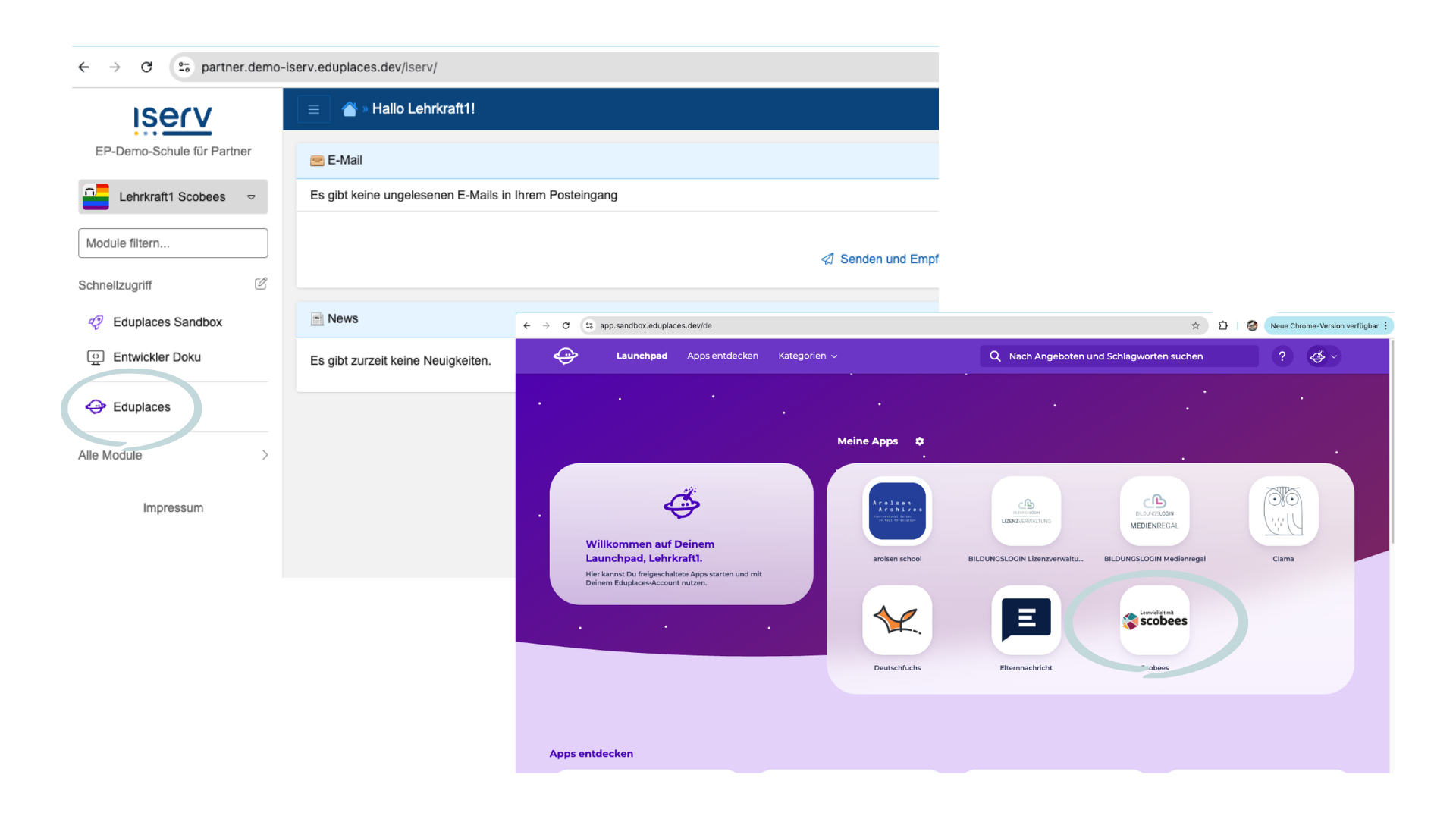The height and width of the screenshot is (819, 1456).
Task: Launch the Deutschfuchs app icon
Action: click(x=897, y=620)
